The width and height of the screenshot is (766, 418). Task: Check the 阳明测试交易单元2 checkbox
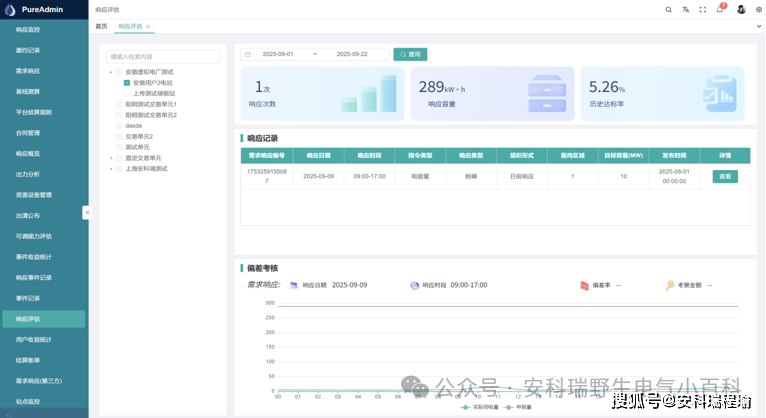[119, 115]
